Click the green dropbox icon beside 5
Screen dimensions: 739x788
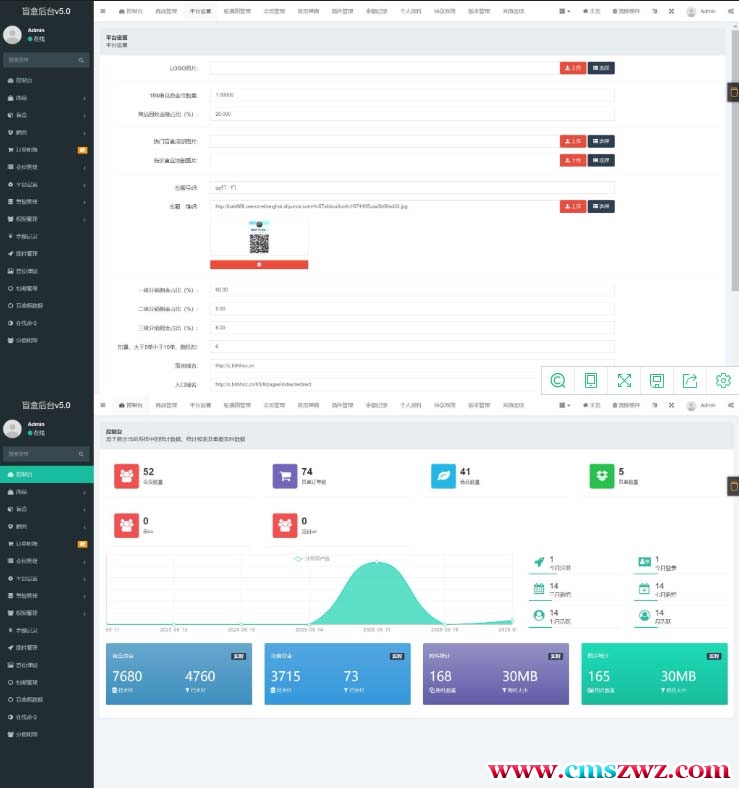pos(602,476)
